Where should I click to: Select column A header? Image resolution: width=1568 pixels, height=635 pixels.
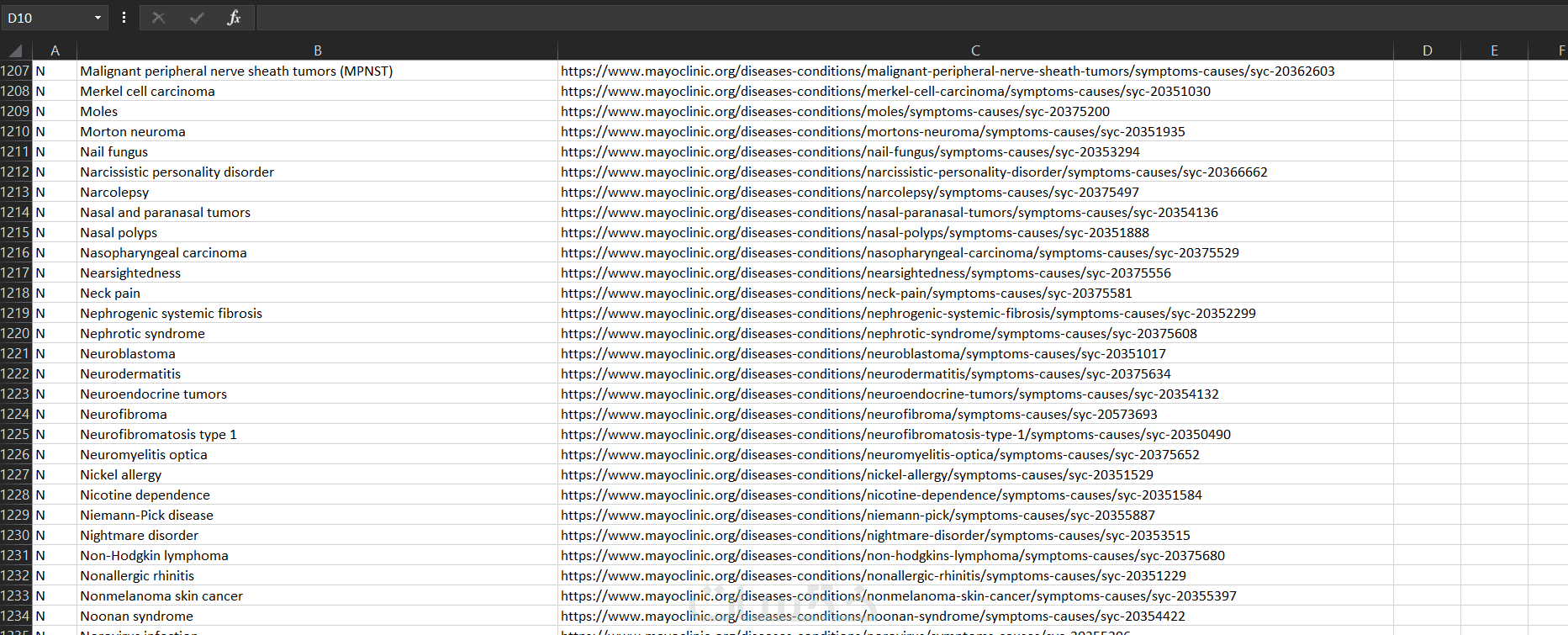[55, 50]
